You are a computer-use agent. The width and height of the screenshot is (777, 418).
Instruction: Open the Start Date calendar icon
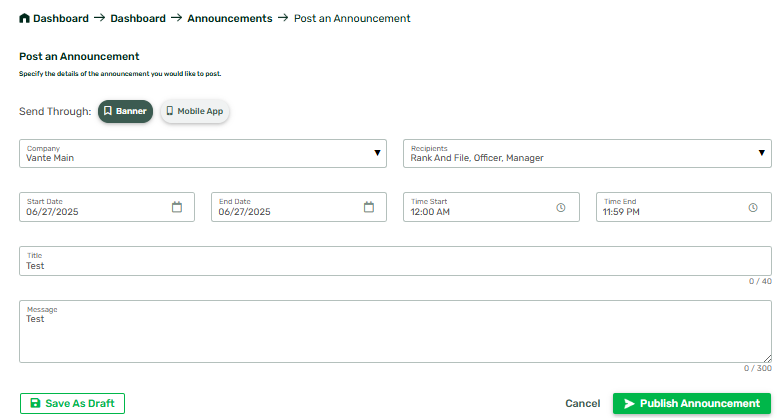coord(177,207)
